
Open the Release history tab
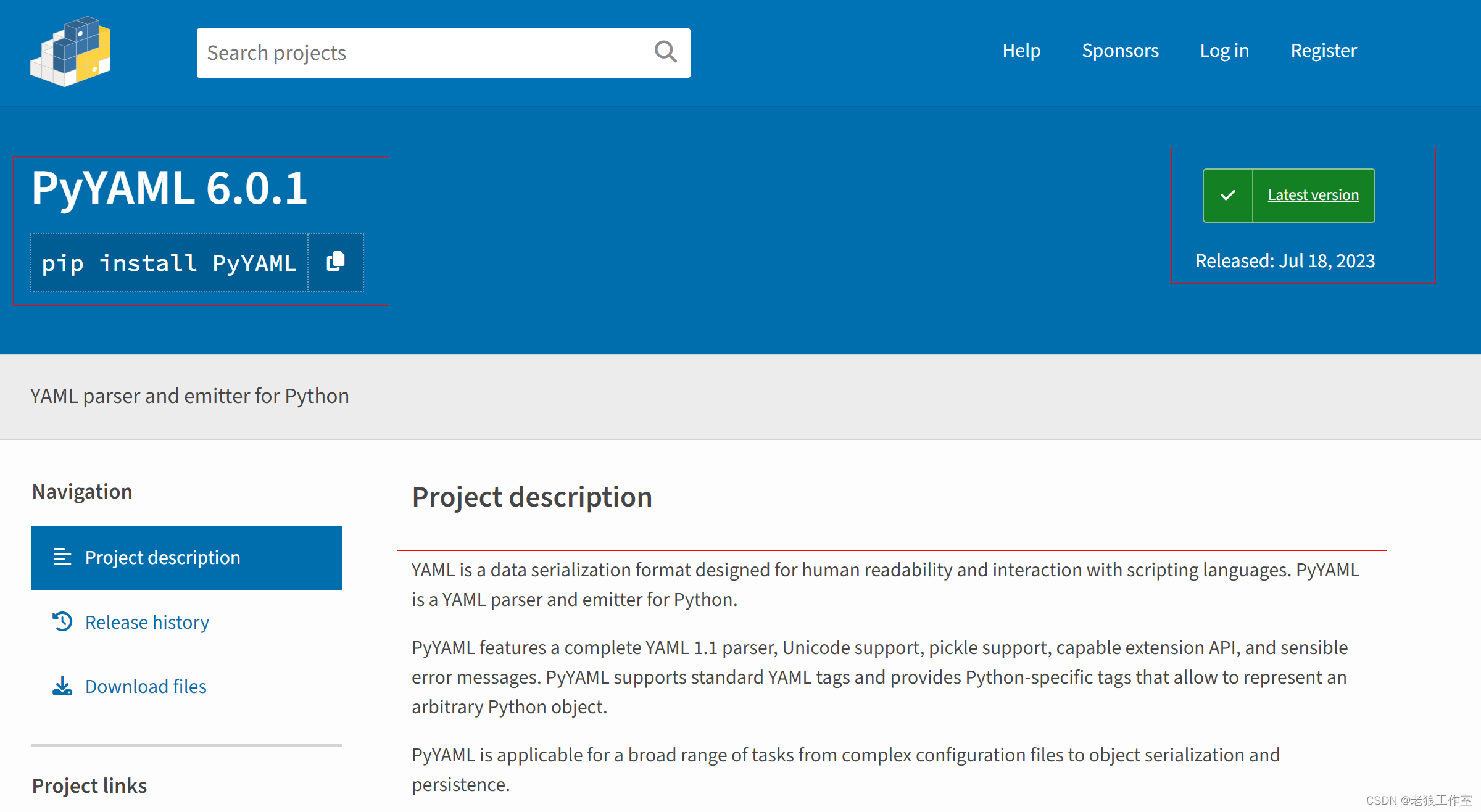(x=147, y=622)
